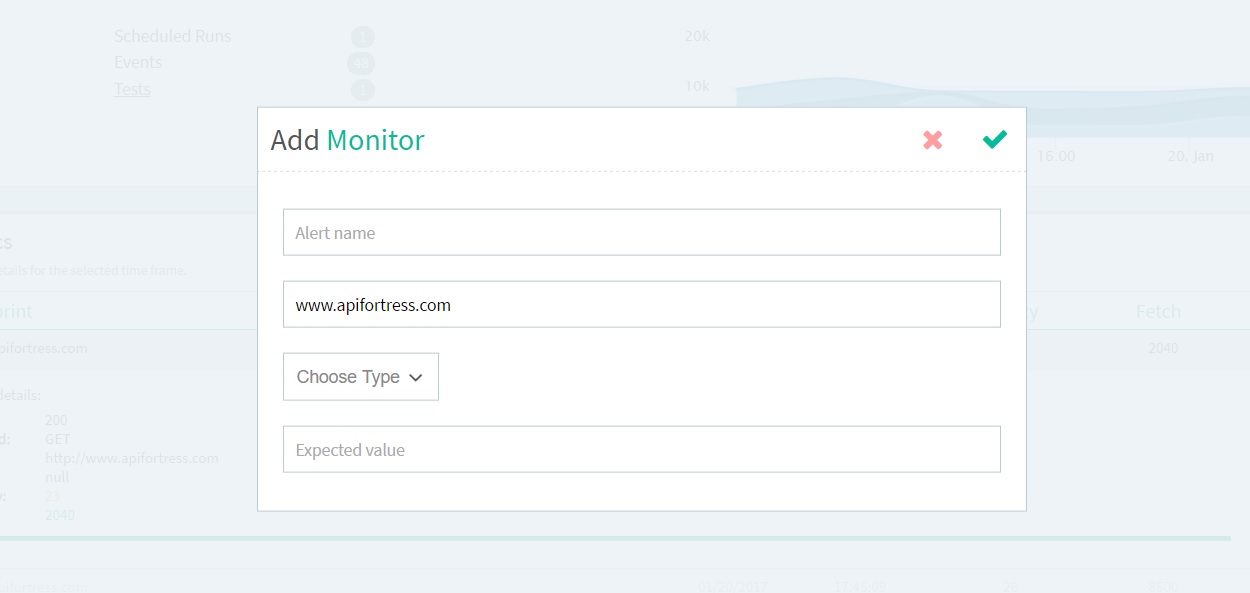
Task: Click the Scheduled Runs count badge
Action: pyautogui.click(x=362, y=37)
